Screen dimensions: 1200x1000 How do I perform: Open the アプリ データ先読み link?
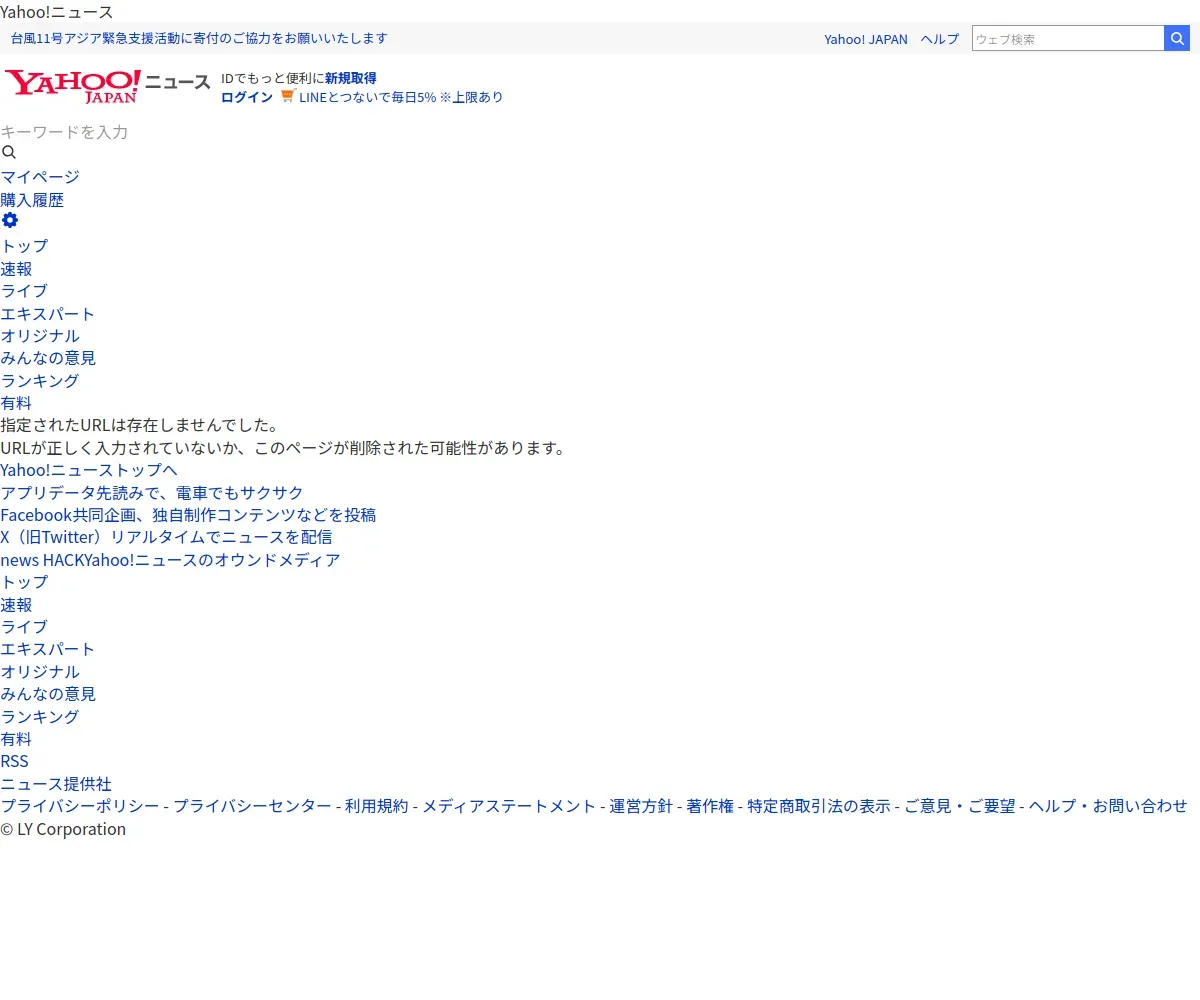coord(152,493)
